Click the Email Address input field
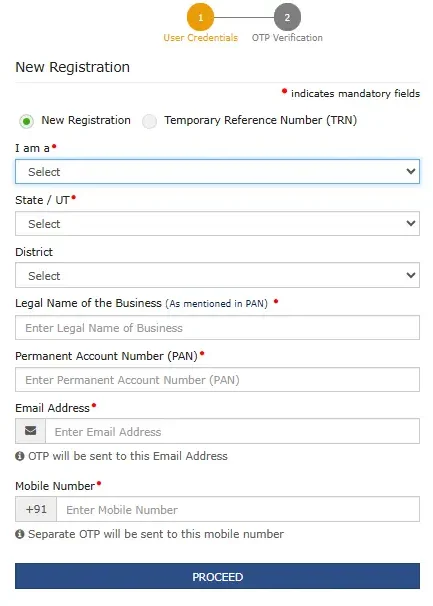The height and width of the screenshot is (606, 433). (232, 431)
